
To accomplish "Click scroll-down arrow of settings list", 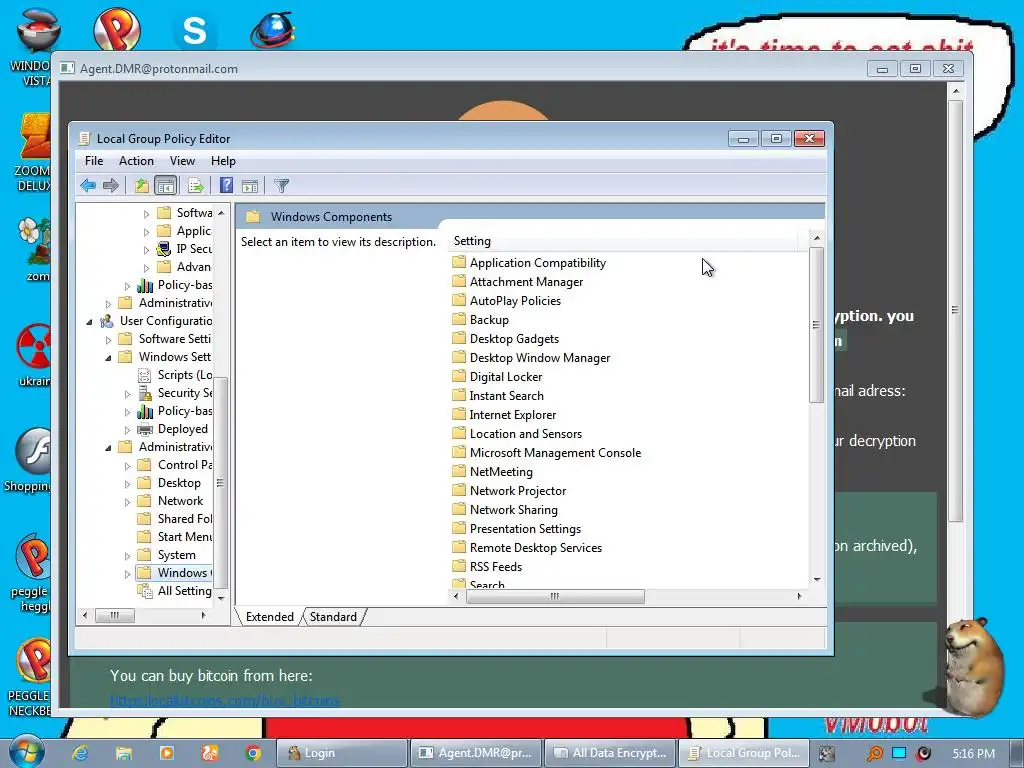I will [x=816, y=580].
